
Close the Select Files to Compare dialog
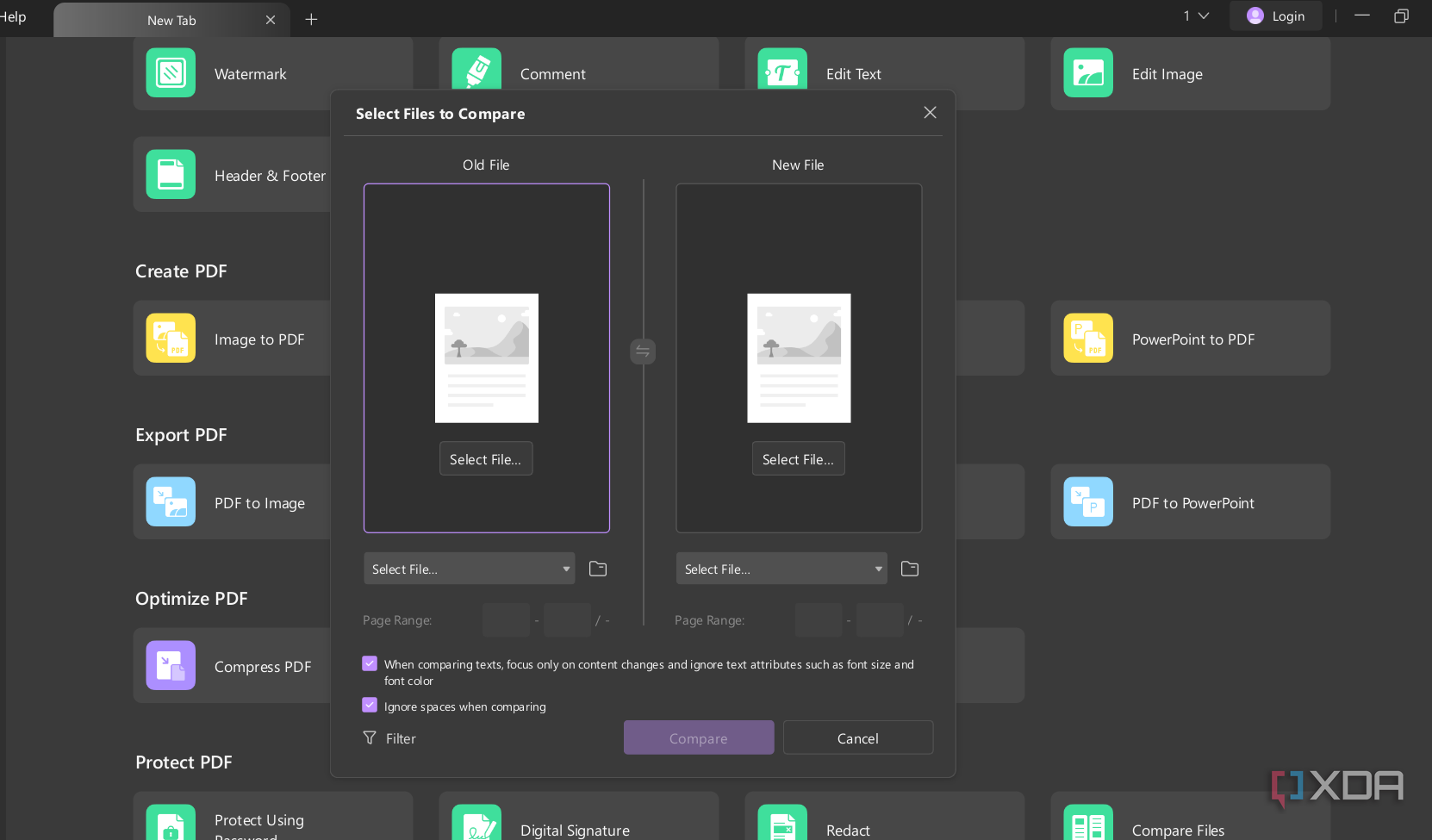pos(931,113)
